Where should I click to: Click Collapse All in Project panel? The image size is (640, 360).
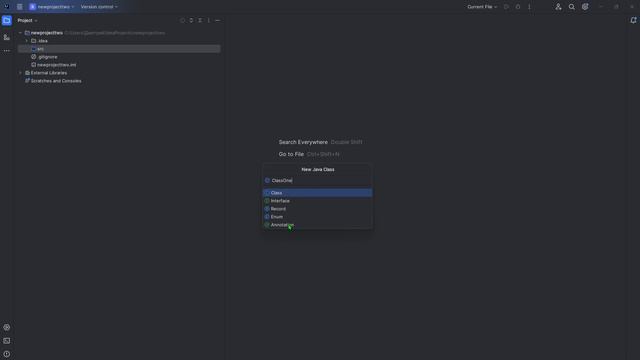tap(200, 20)
